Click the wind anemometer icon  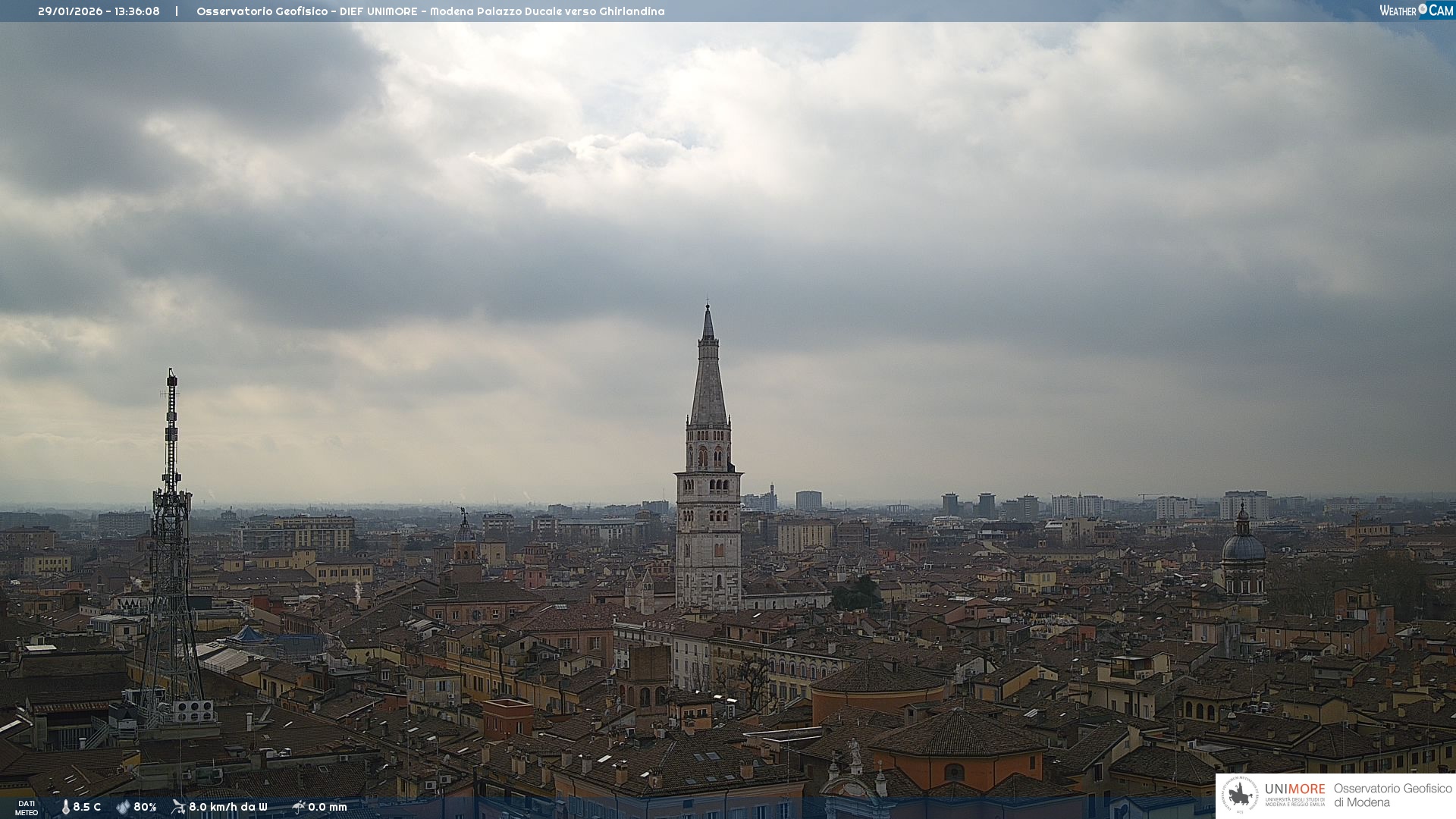click(x=178, y=807)
